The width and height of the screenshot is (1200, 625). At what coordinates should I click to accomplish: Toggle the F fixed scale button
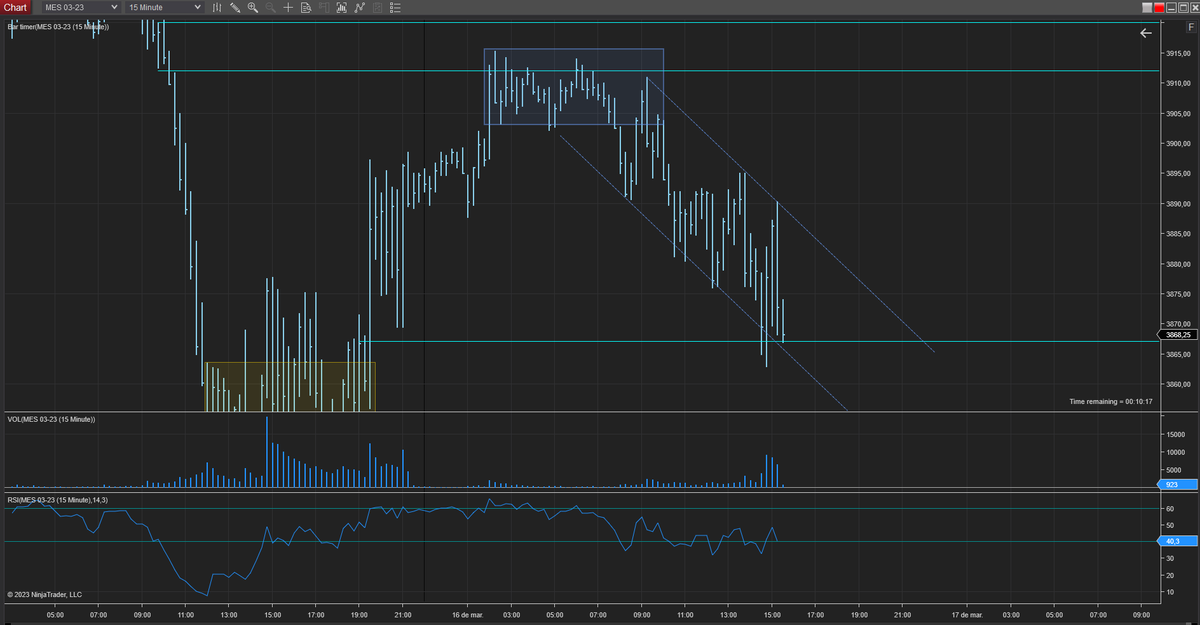pyautogui.click(x=1192, y=27)
